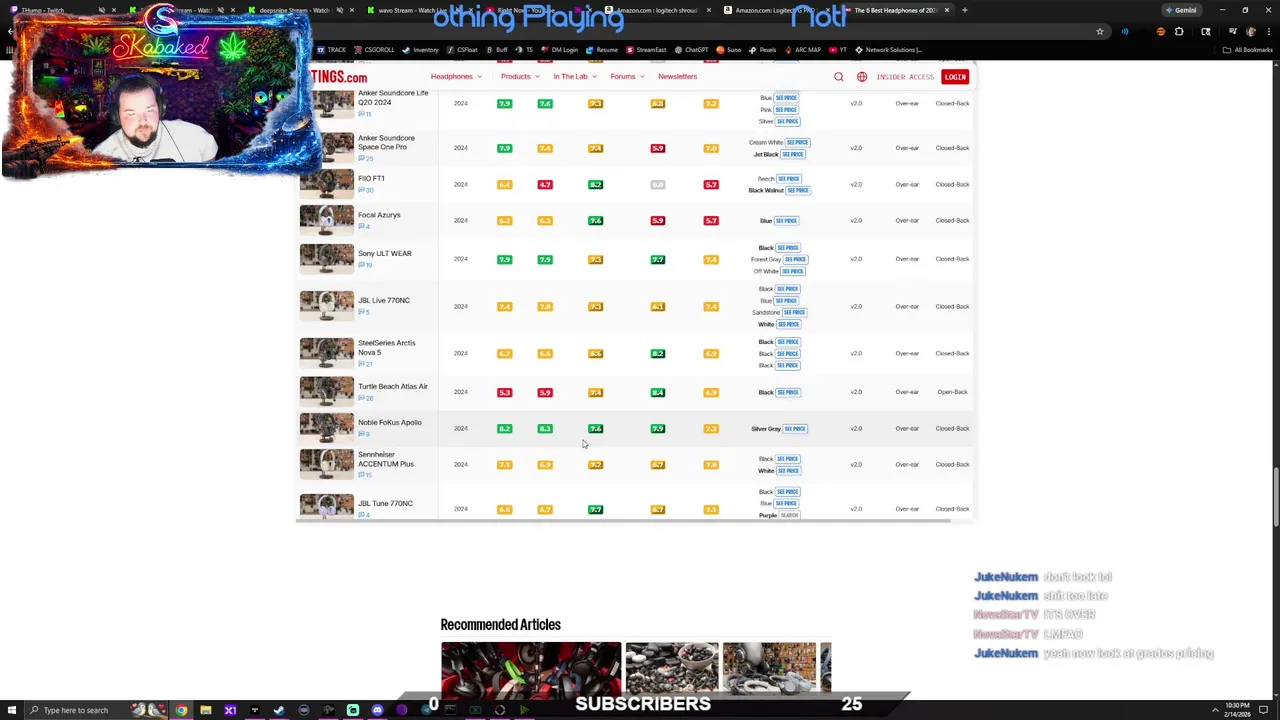See price for Sony ULT WEAR Forest Gray
Screen dimensions: 1280x720
coord(795,259)
